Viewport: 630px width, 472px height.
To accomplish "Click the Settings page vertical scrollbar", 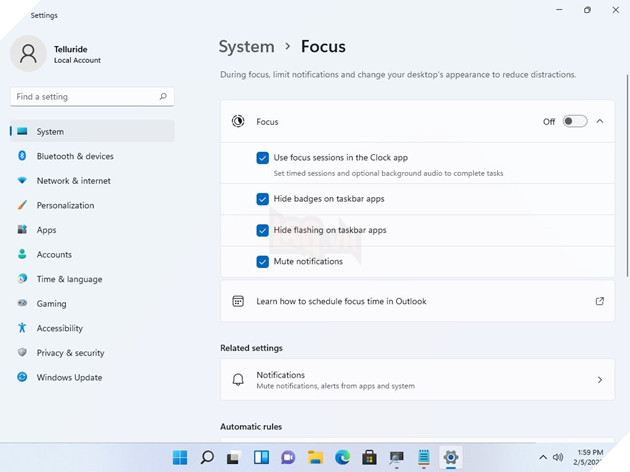I will pyautogui.click(x=627, y=176).
